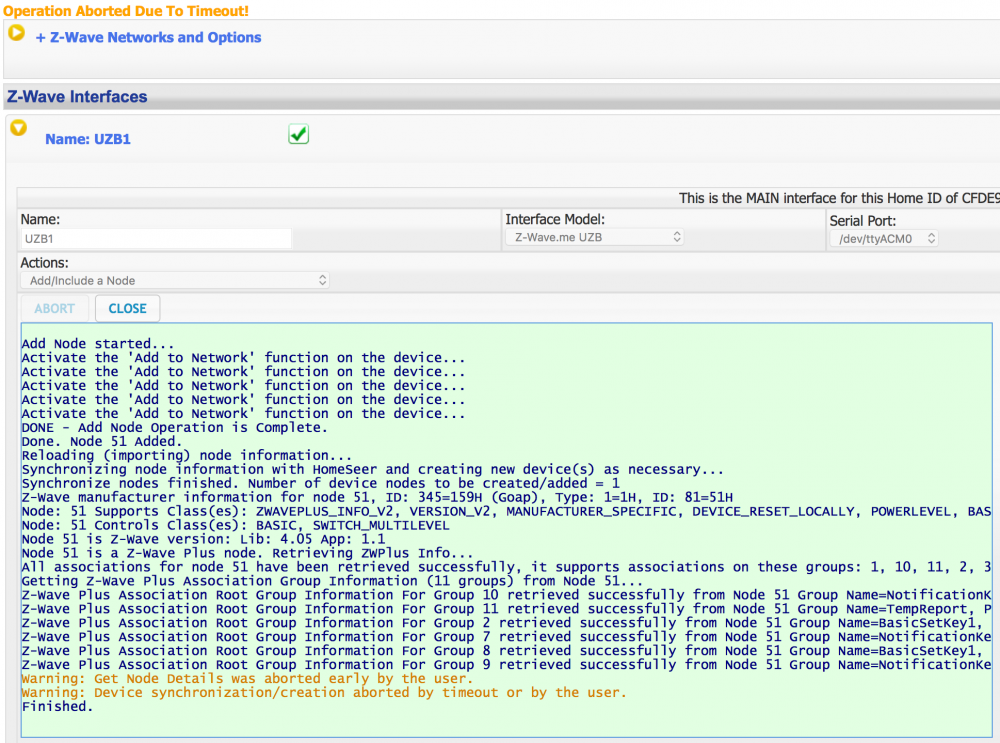Screen dimensions: 1000x743
Task: Focus the Name text field containing UZB1
Action: [x=156, y=239]
